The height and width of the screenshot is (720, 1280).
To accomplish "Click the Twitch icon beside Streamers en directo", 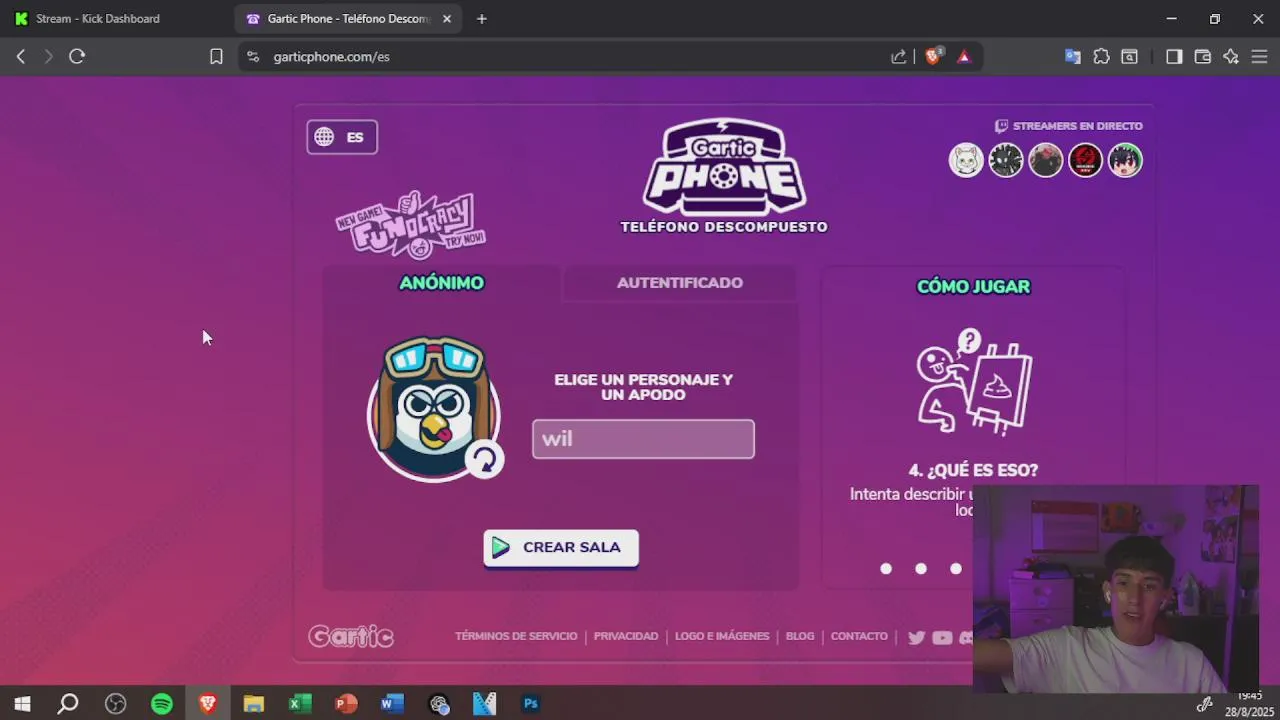I will (1001, 126).
